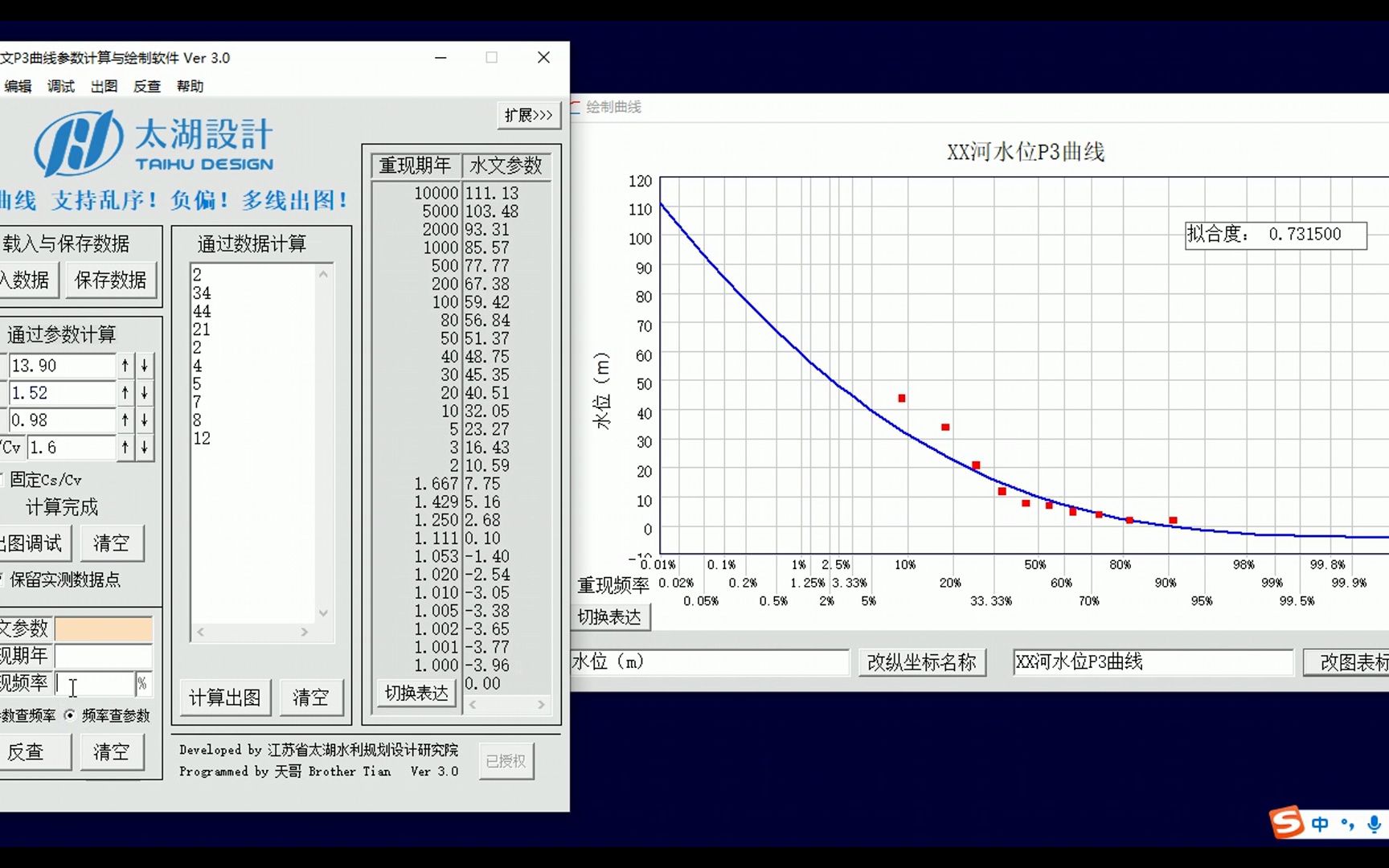Decrease the 1.52 parameter with down arrow

[144, 393]
